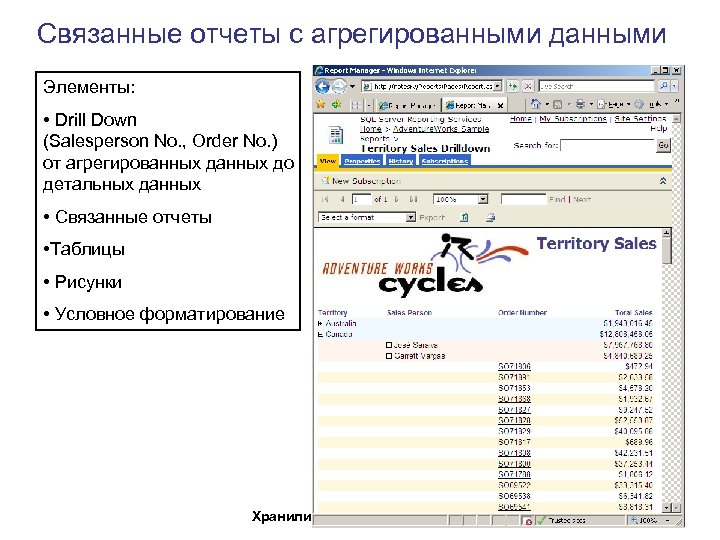Click the New Subscription icon
The width and height of the screenshot is (720, 540).
pyautogui.click(x=326, y=180)
